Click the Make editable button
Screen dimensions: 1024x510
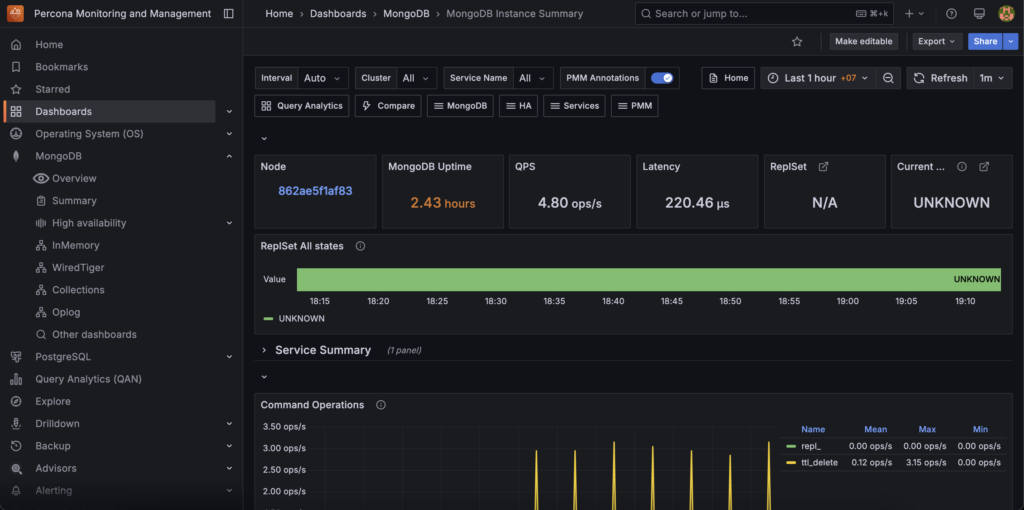863,41
